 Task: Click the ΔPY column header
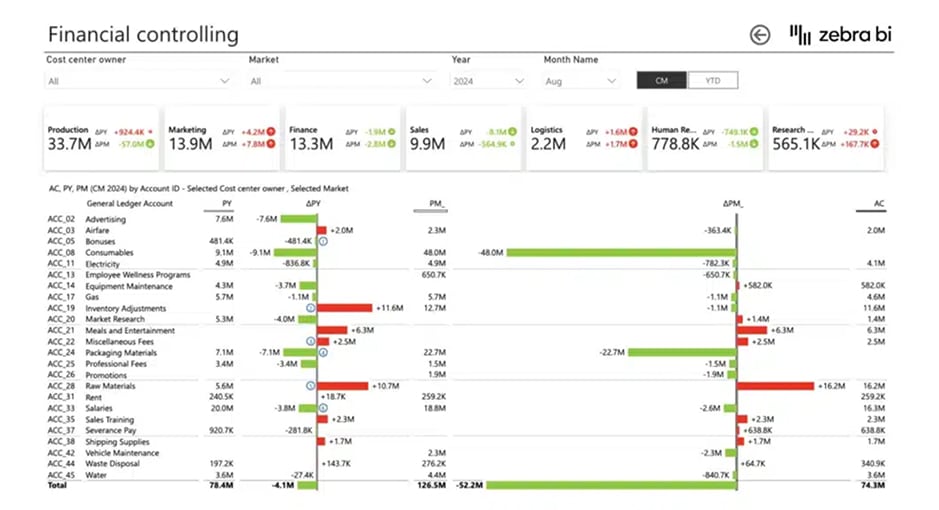(314, 204)
